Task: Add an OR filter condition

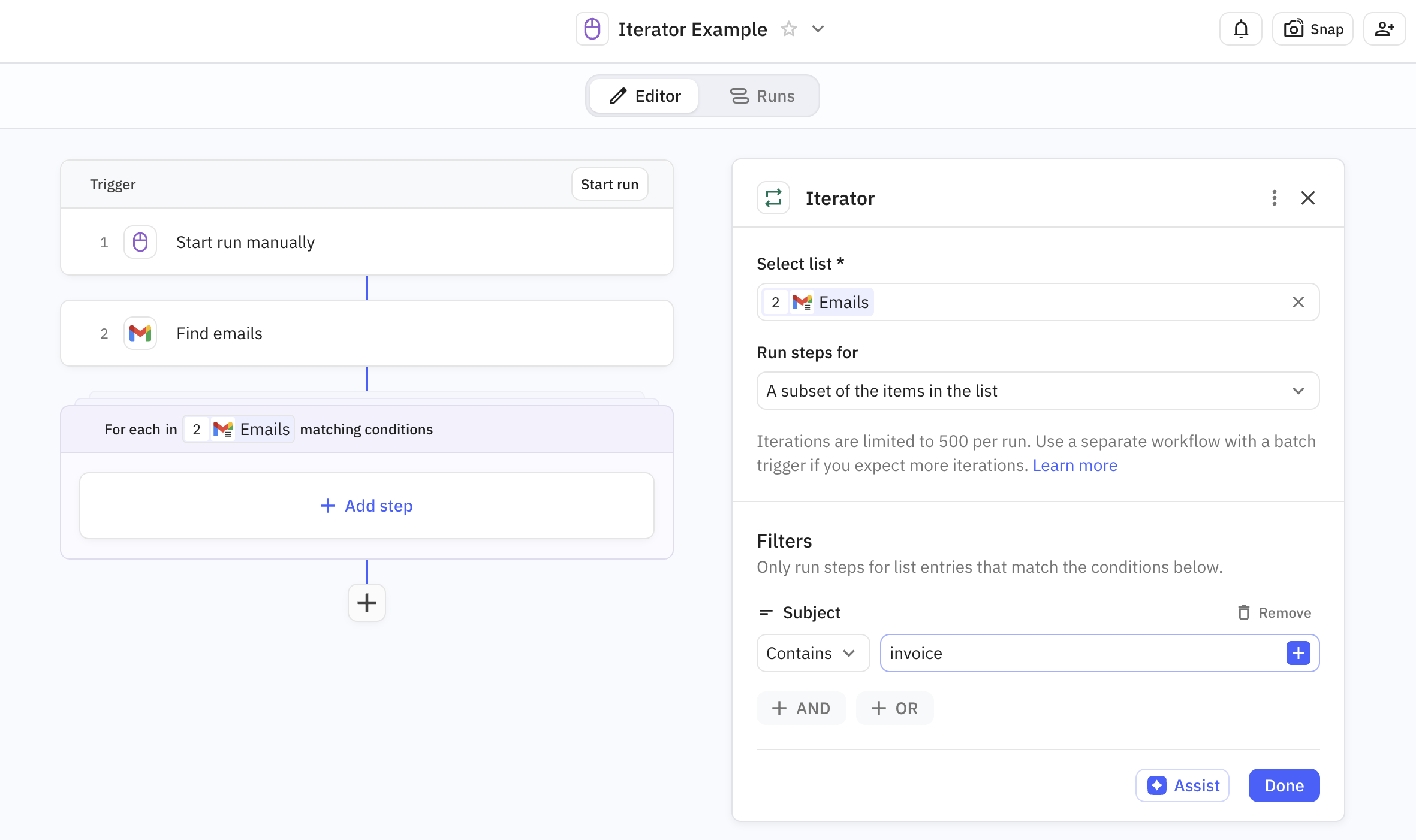Action: pyautogui.click(x=894, y=708)
